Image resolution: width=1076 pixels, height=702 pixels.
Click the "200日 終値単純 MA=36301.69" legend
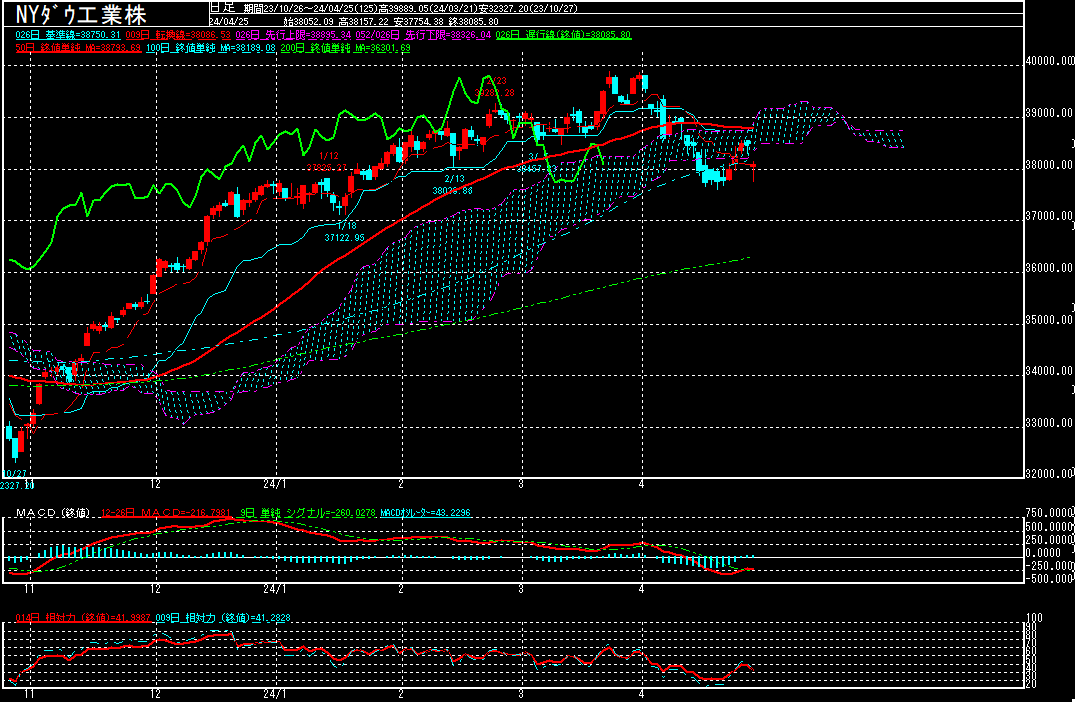[345, 48]
